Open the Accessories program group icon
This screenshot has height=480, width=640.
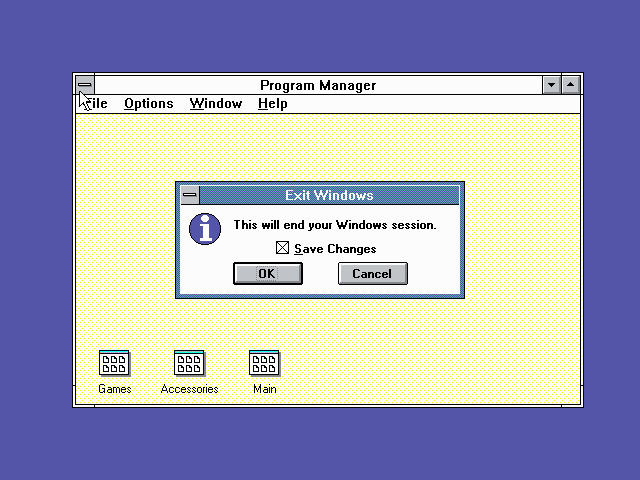tap(189, 363)
